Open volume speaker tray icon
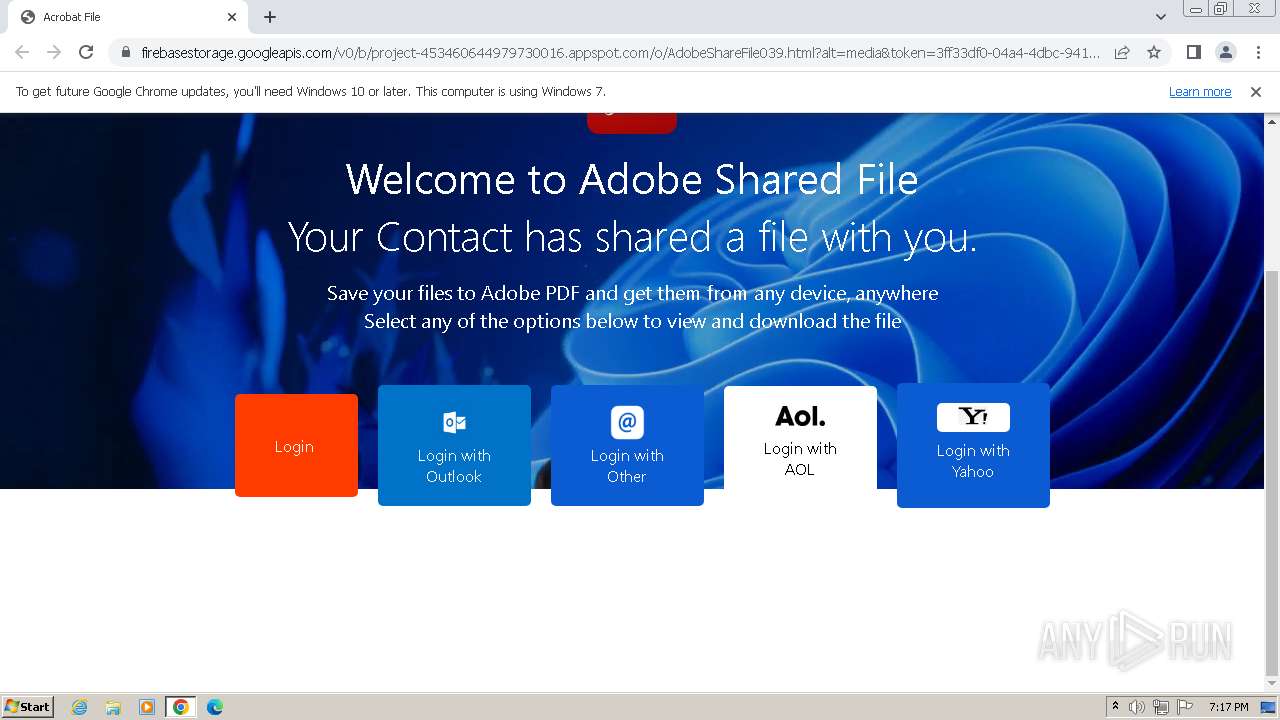Image resolution: width=1280 pixels, height=720 pixels. 1137,707
